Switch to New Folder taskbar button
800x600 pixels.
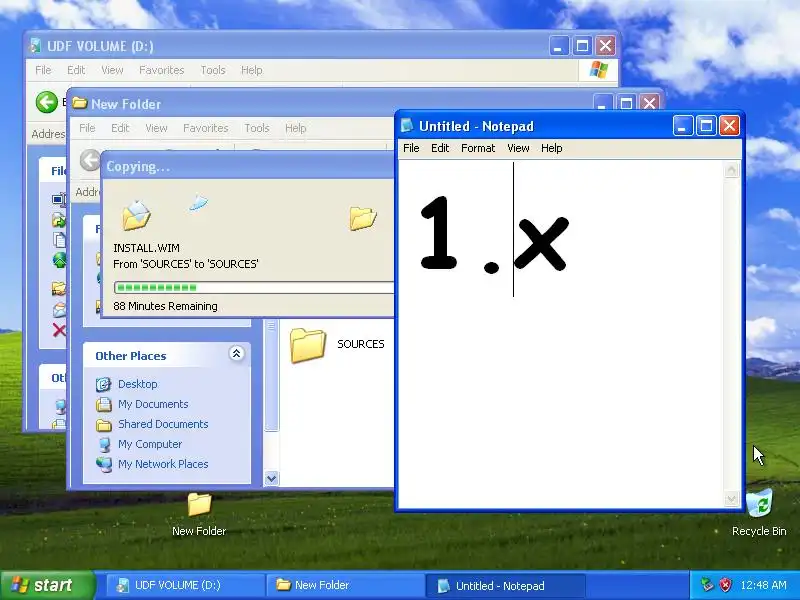pyautogui.click(x=345, y=585)
